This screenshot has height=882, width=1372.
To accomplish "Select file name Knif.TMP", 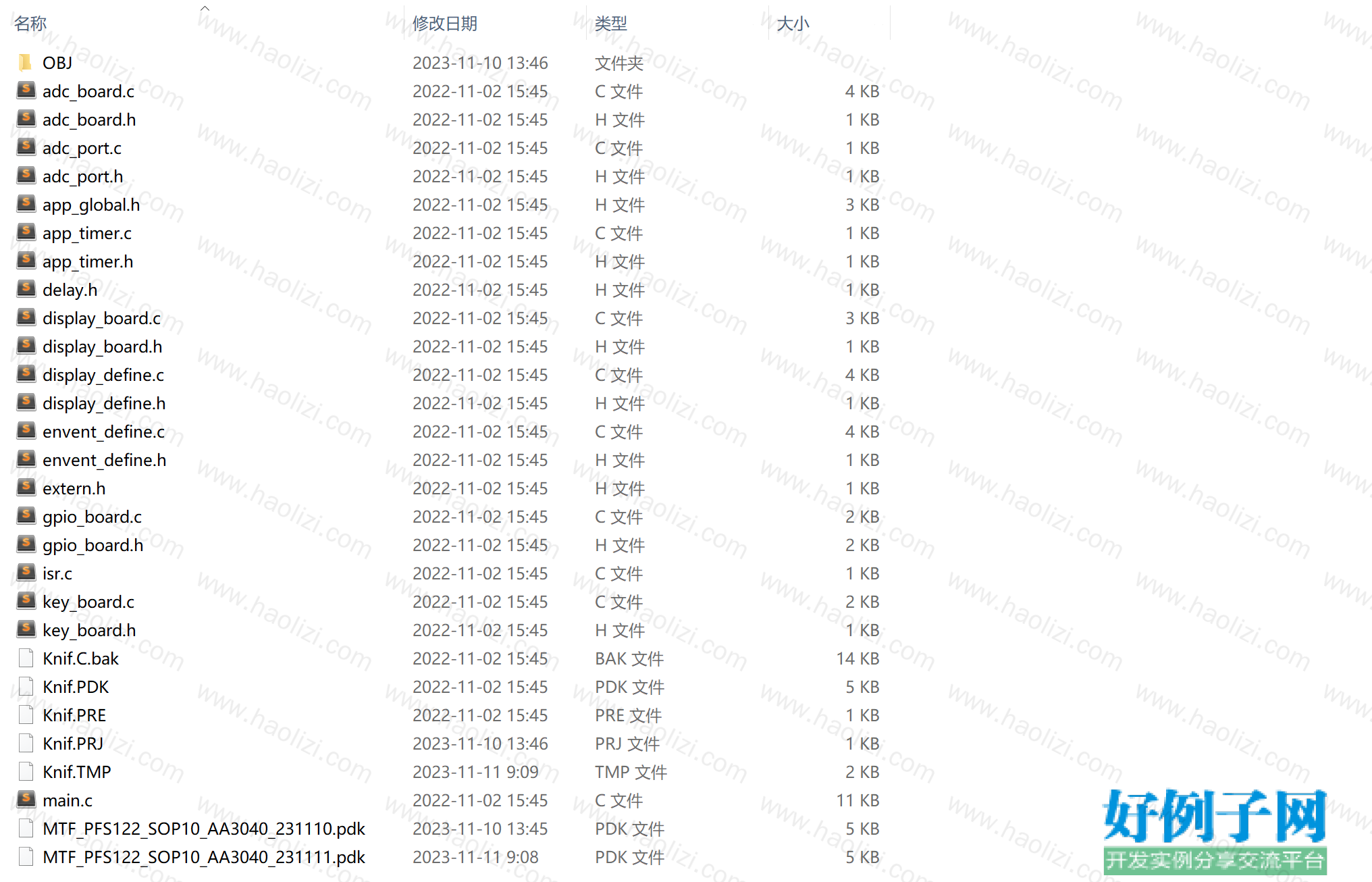I will point(77,772).
